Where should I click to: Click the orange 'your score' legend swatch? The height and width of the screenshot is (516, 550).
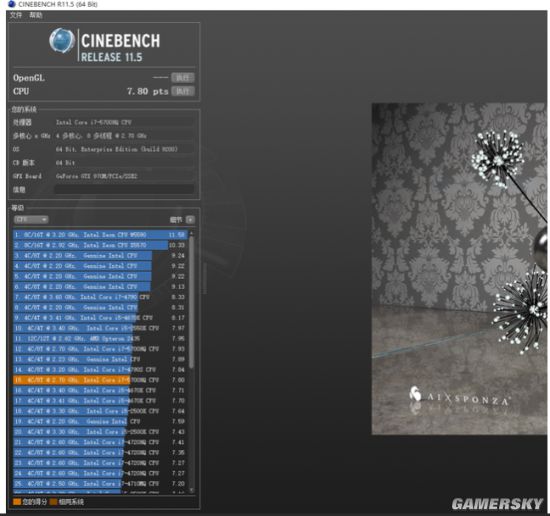click(x=17, y=502)
